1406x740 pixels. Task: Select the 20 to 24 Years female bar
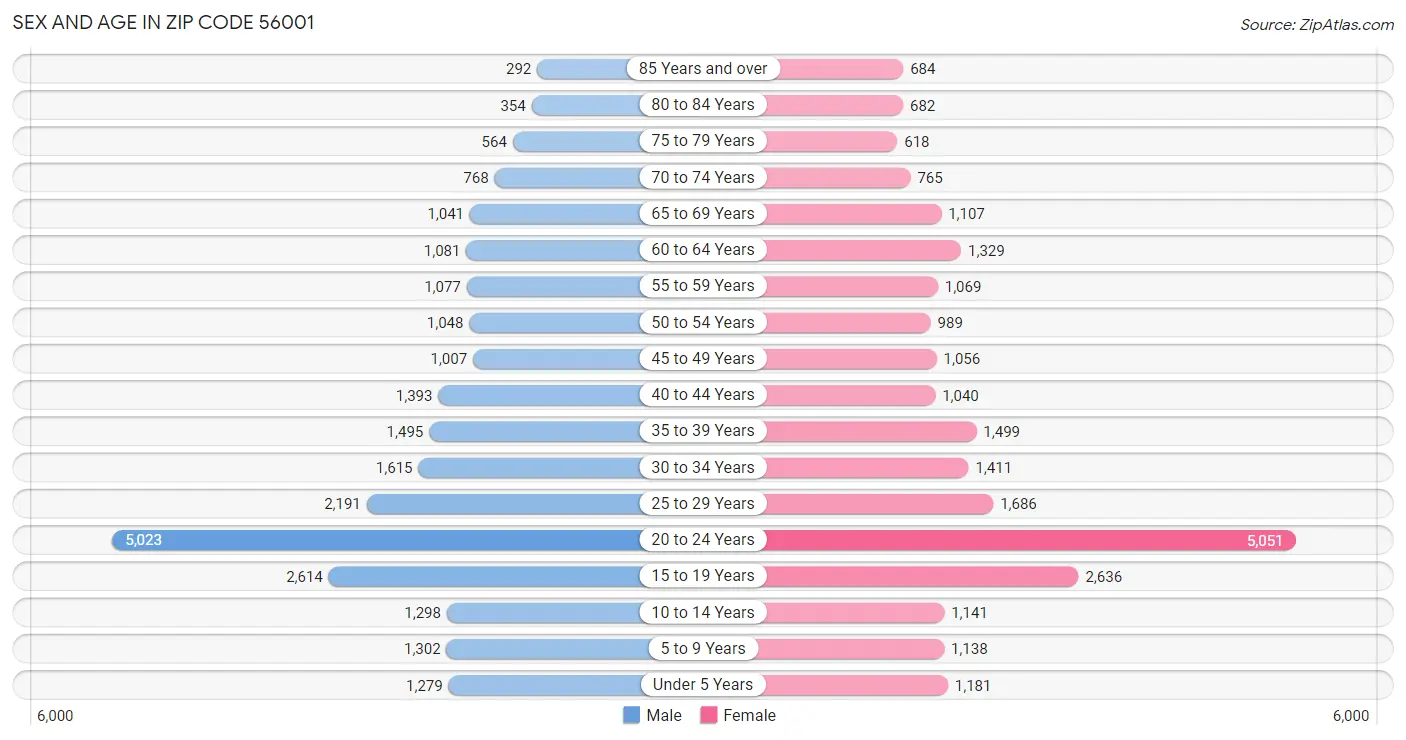coord(1031,540)
